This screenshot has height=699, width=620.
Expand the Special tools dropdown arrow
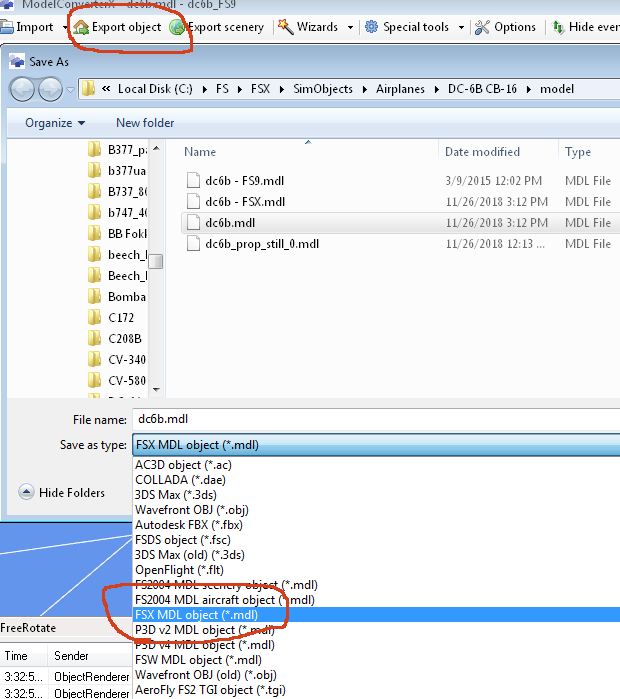coord(461,28)
